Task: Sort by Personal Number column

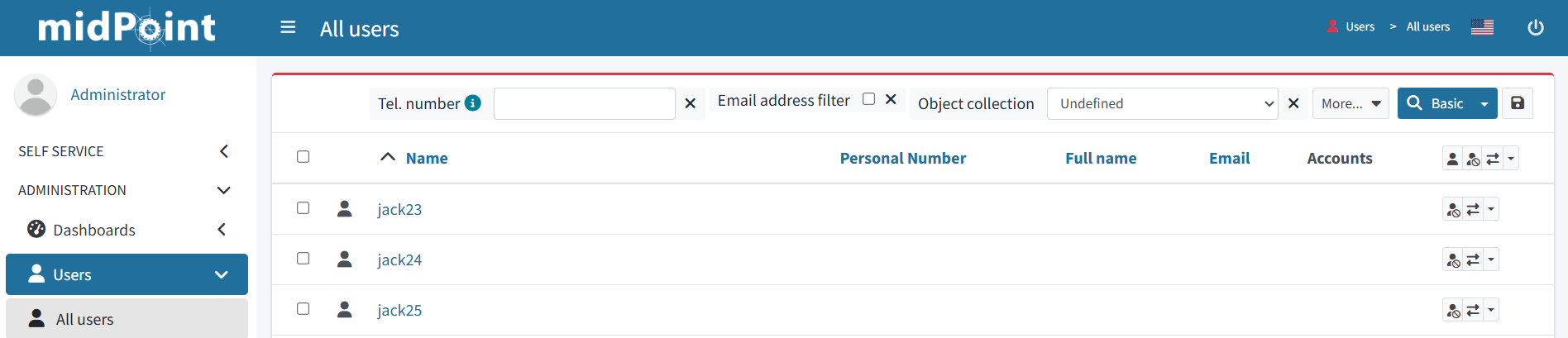Action: coord(902,158)
